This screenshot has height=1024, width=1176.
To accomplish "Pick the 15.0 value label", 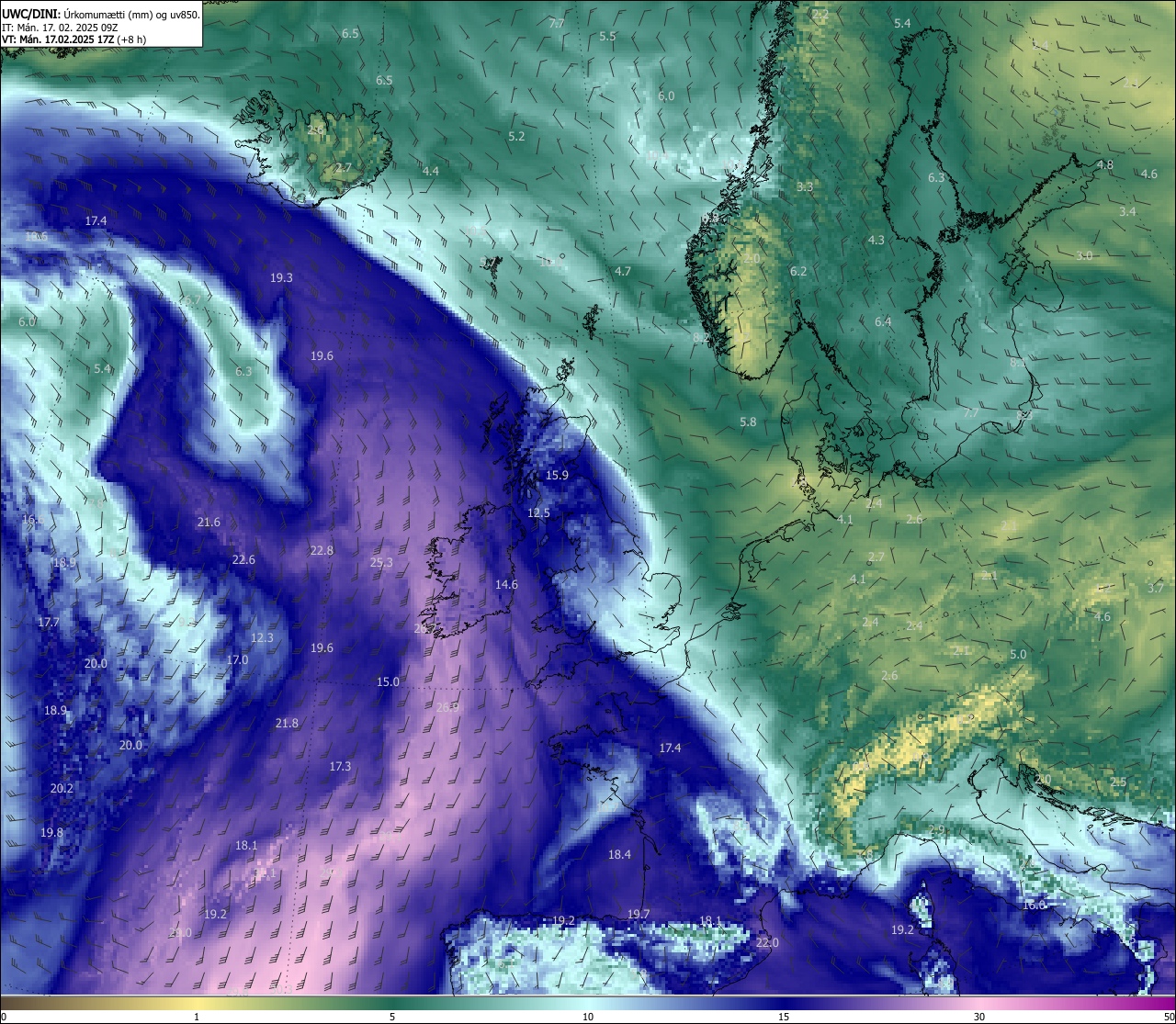I will click(x=388, y=682).
